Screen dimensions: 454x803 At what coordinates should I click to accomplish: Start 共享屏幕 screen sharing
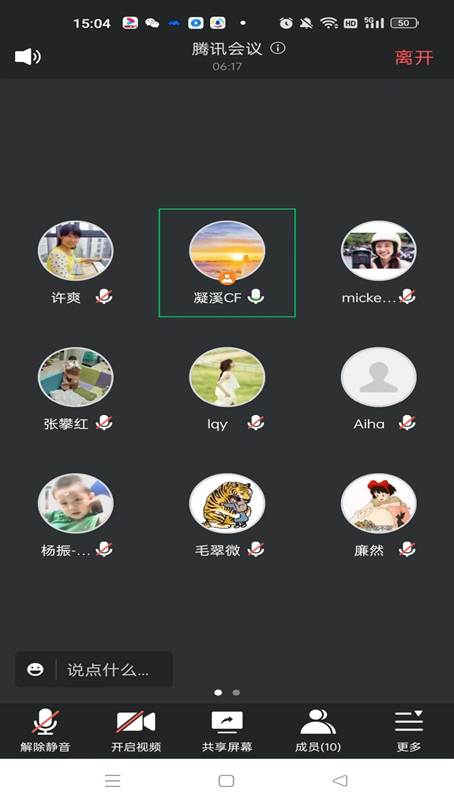227,730
